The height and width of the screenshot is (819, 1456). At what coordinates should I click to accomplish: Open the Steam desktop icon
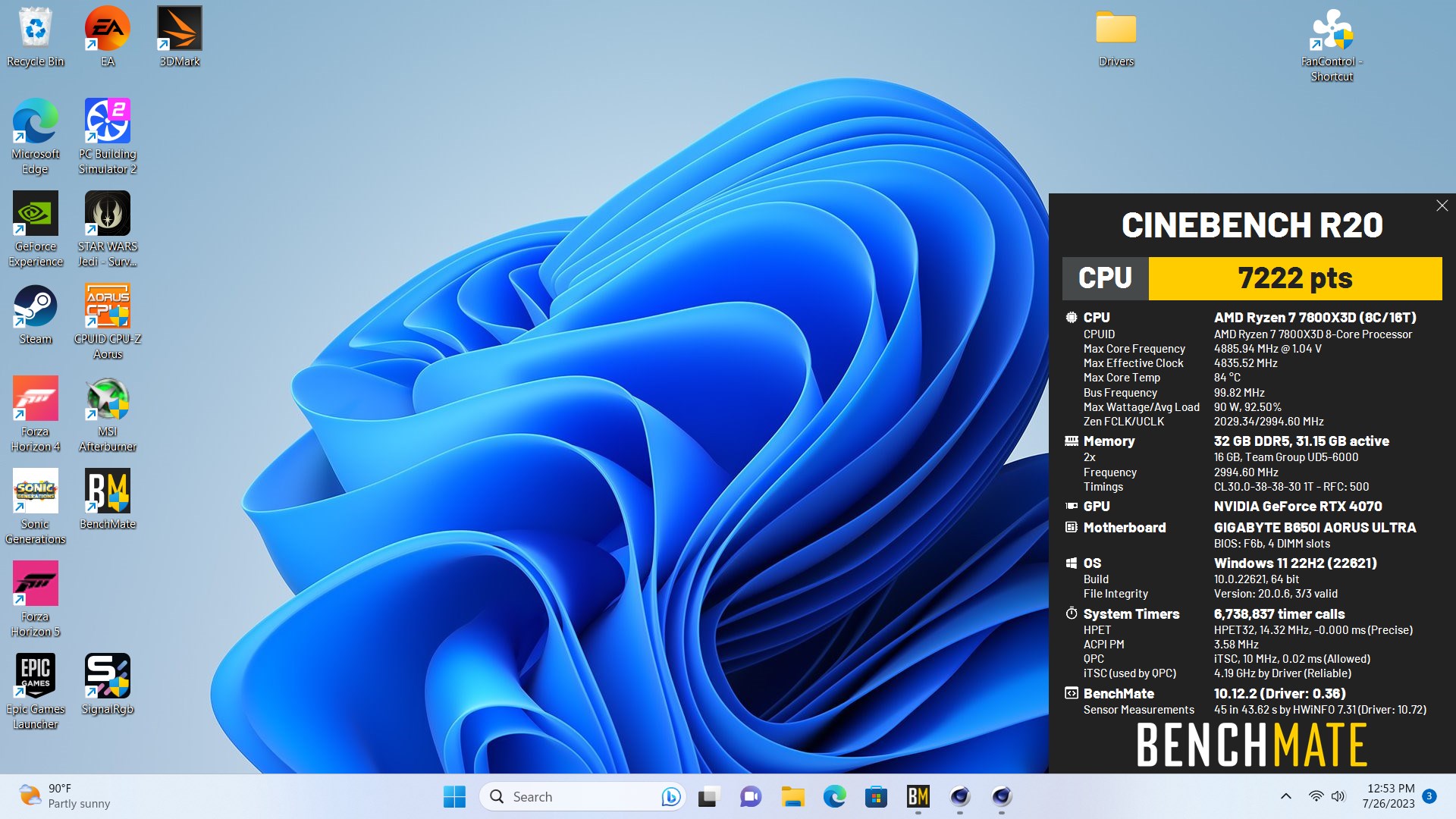pos(35,314)
